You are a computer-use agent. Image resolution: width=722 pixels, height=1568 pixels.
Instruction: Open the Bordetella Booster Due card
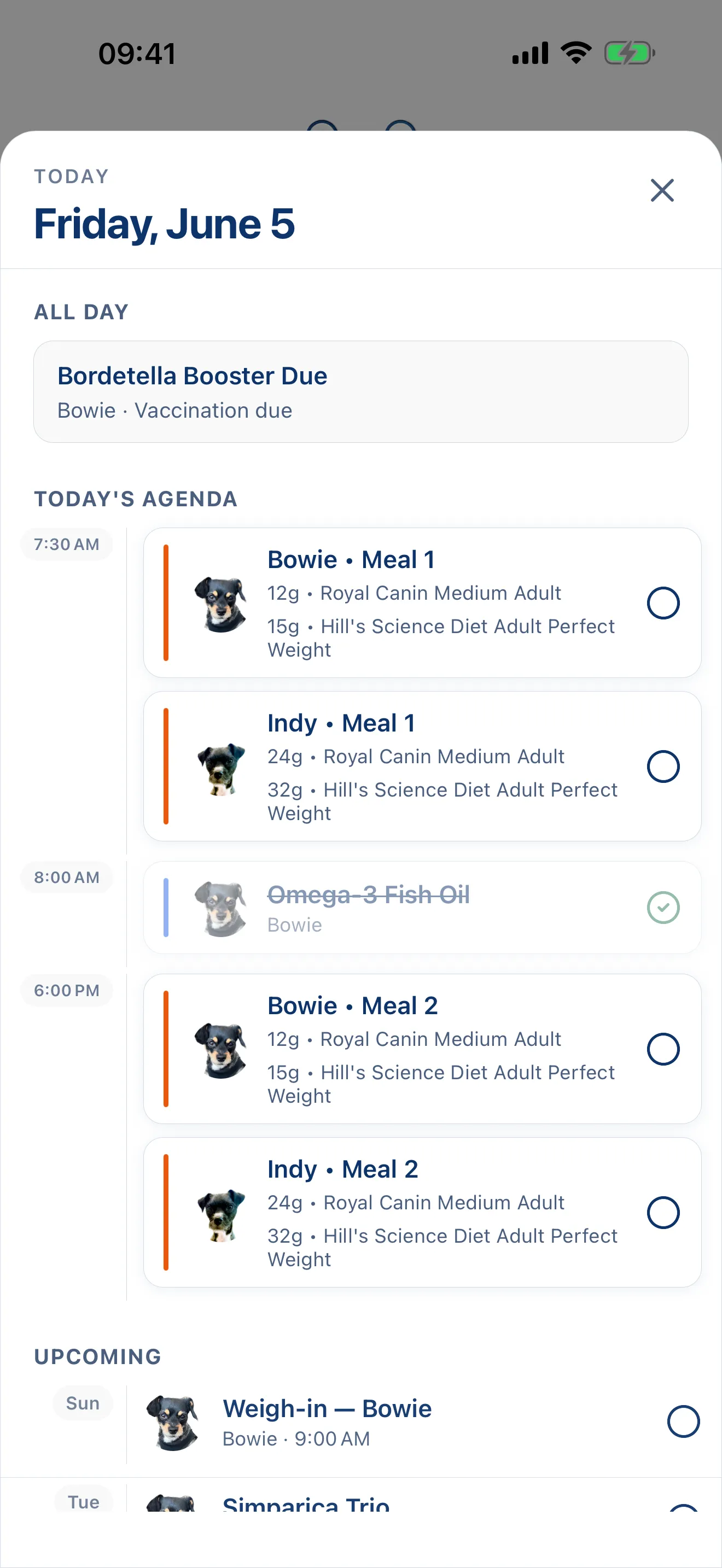[361, 391]
